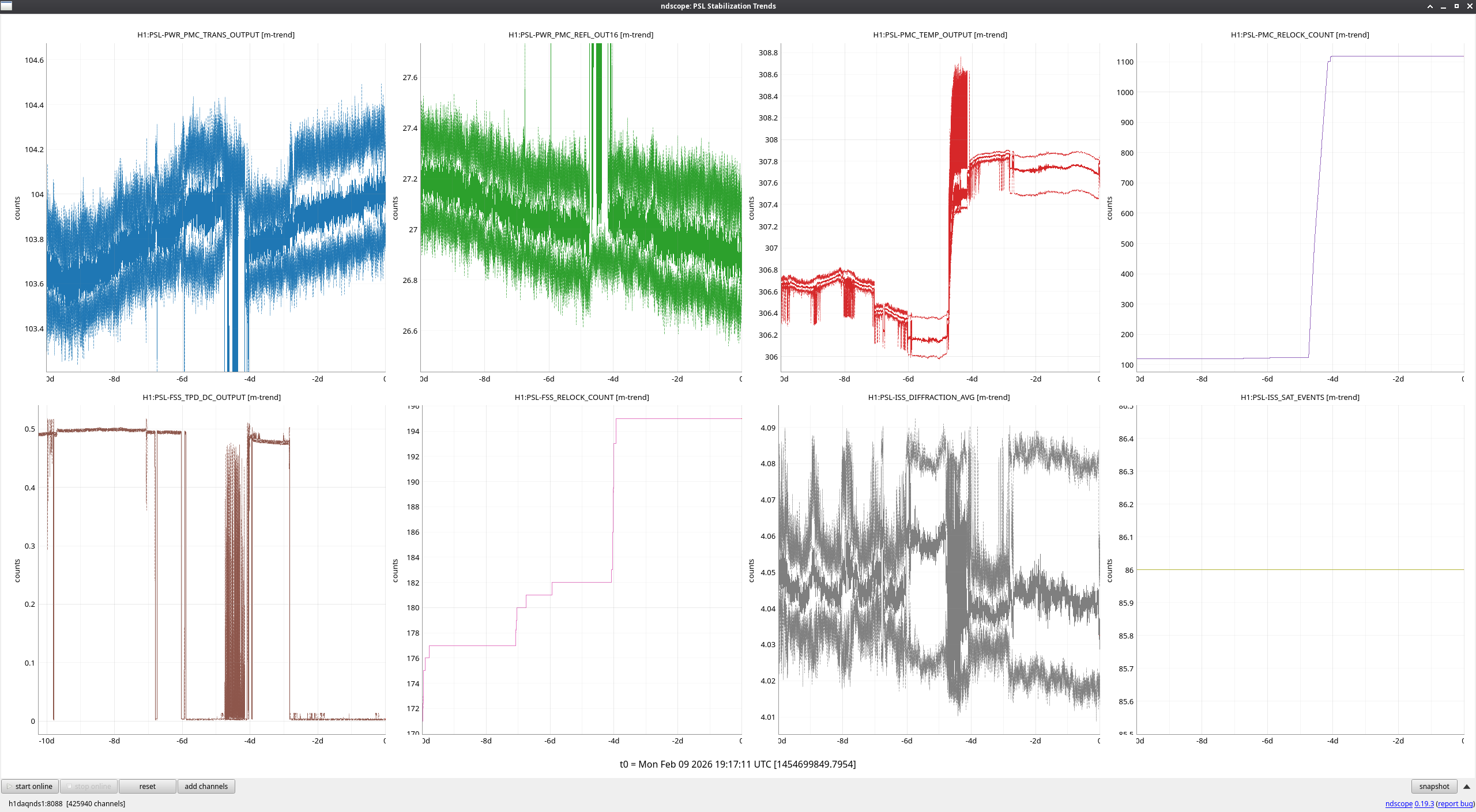Image resolution: width=1476 pixels, height=812 pixels.
Task: Click the add channels button
Action: pyautogui.click(x=206, y=786)
